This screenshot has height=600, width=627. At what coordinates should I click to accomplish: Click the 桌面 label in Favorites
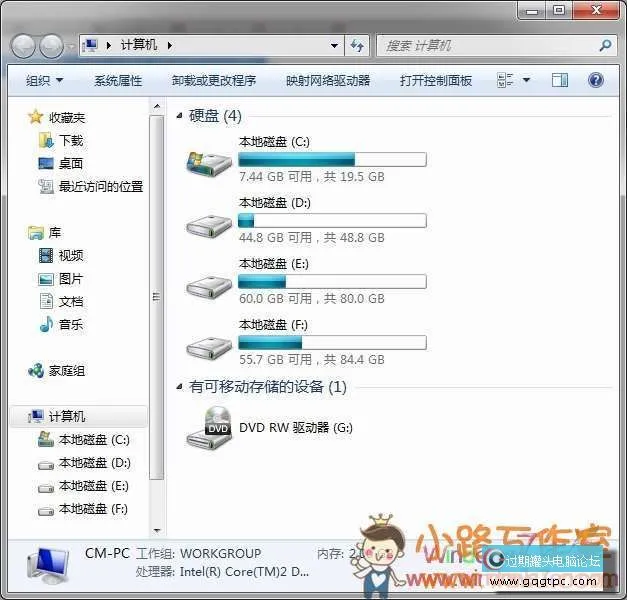[x=71, y=164]
